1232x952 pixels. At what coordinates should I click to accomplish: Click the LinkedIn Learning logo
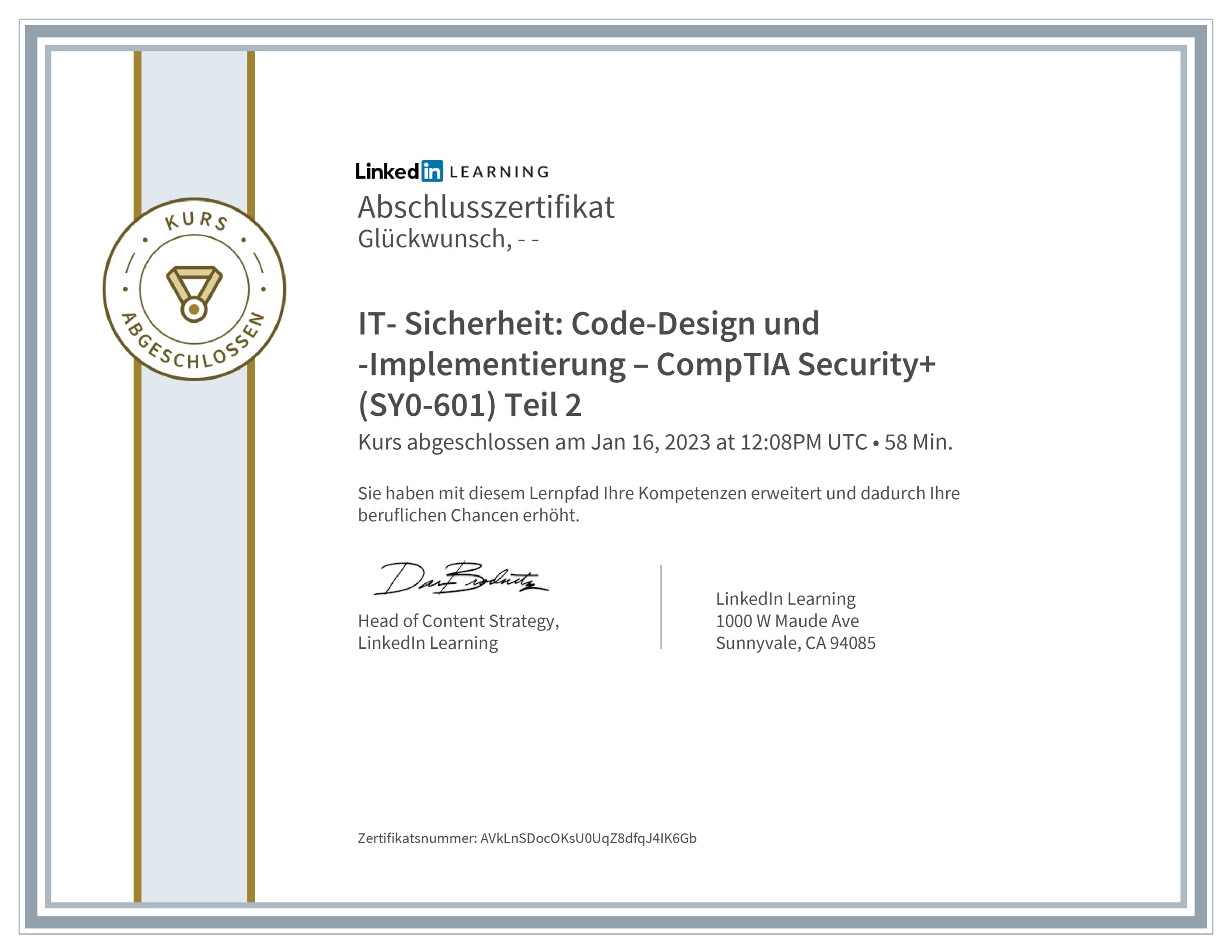click(x=452, y=171)
